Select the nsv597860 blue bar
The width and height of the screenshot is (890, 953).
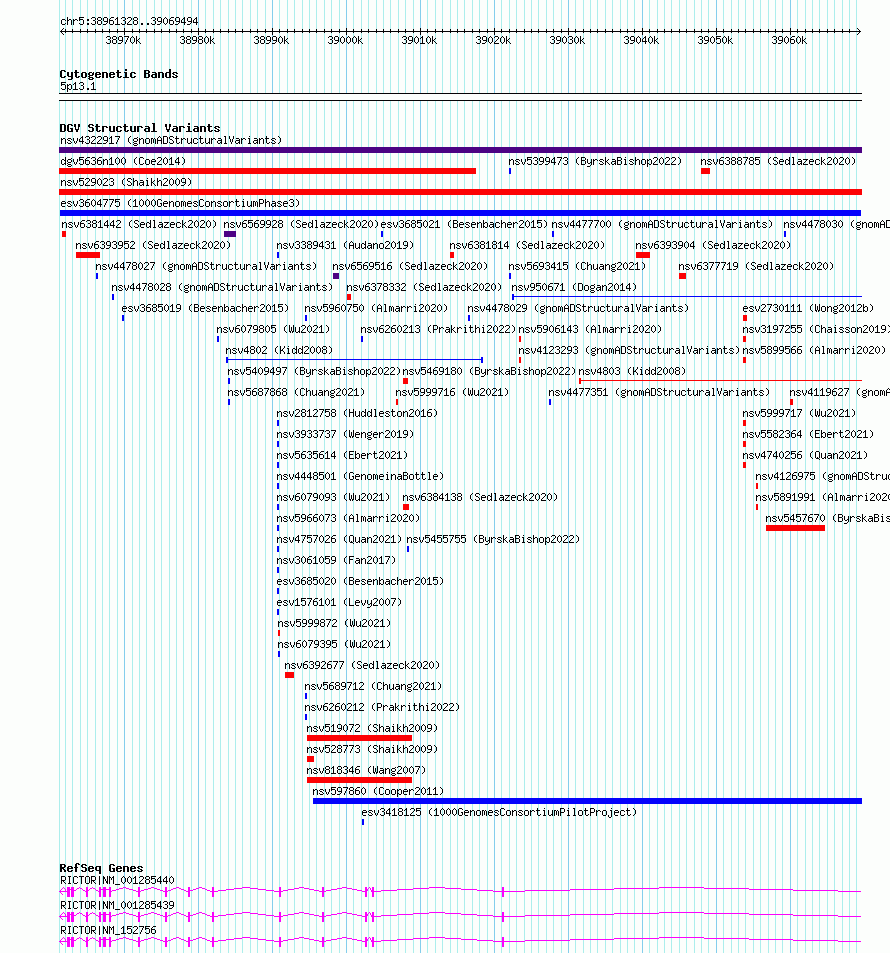587,801
